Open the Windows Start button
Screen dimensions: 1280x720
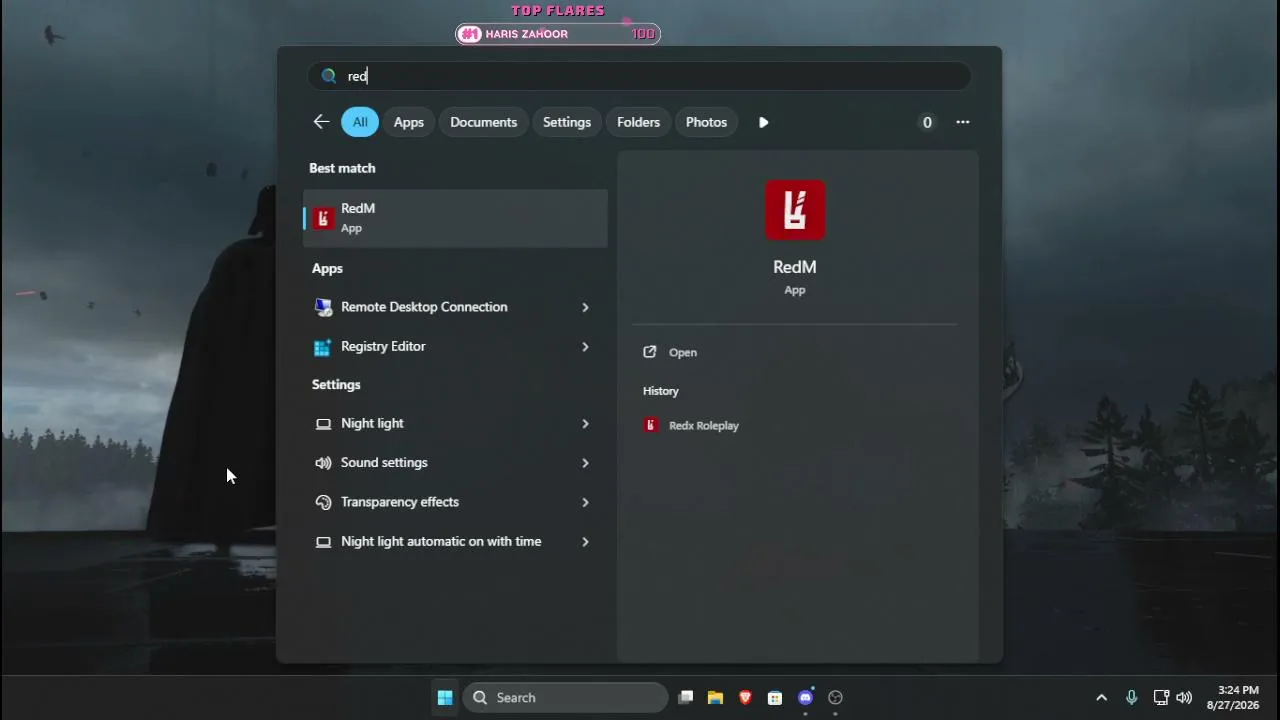tap(445, 698)
